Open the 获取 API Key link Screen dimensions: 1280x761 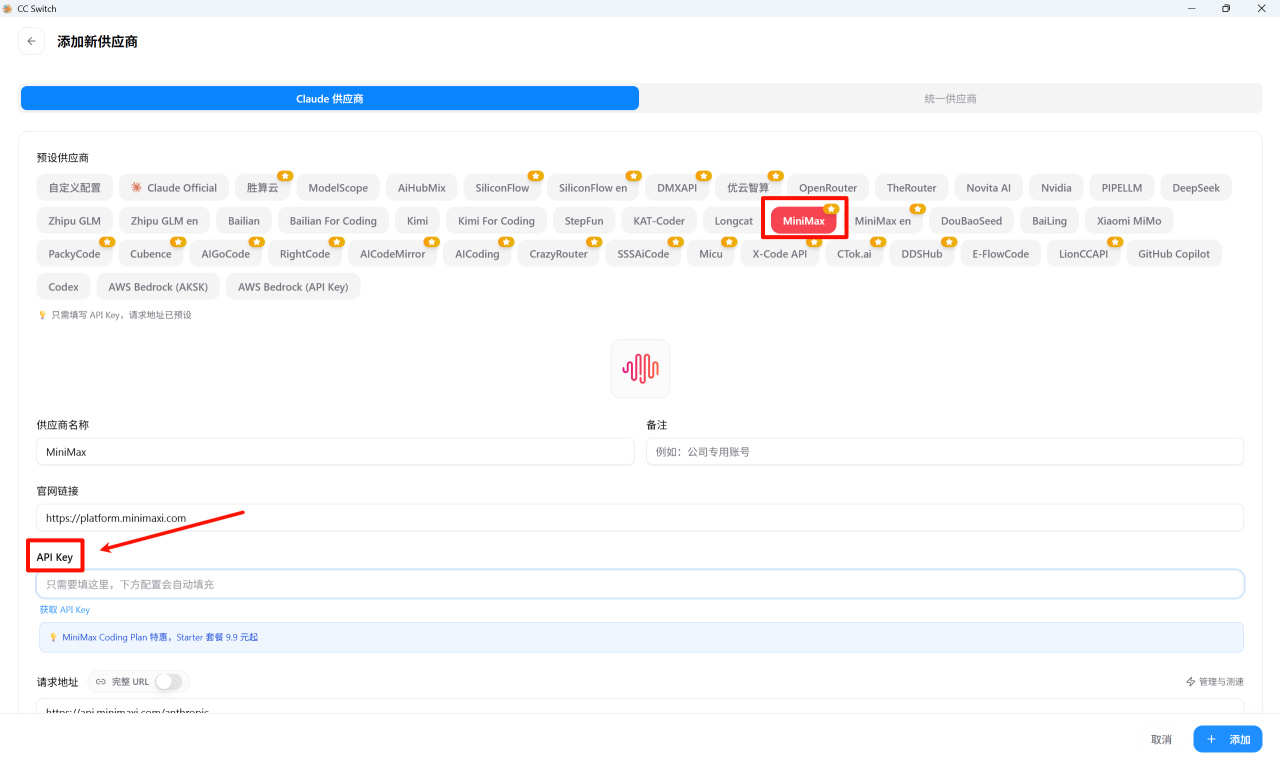pyautogui.click(x=65, y=610)
